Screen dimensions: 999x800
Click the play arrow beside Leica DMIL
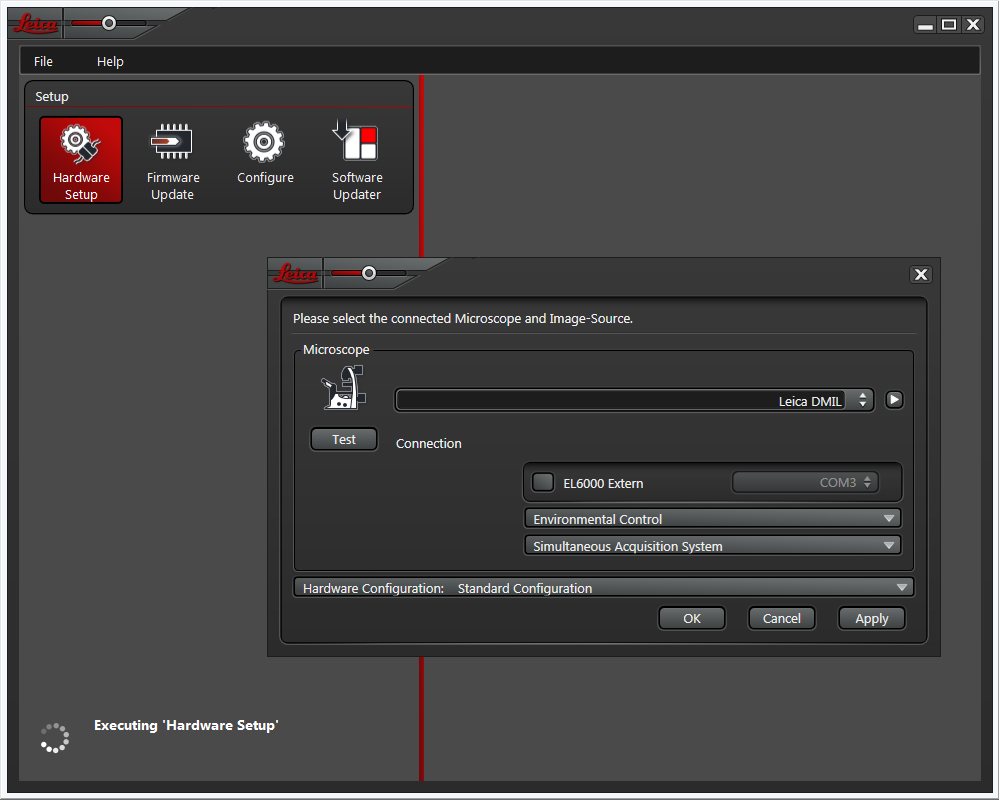(895, 400)
